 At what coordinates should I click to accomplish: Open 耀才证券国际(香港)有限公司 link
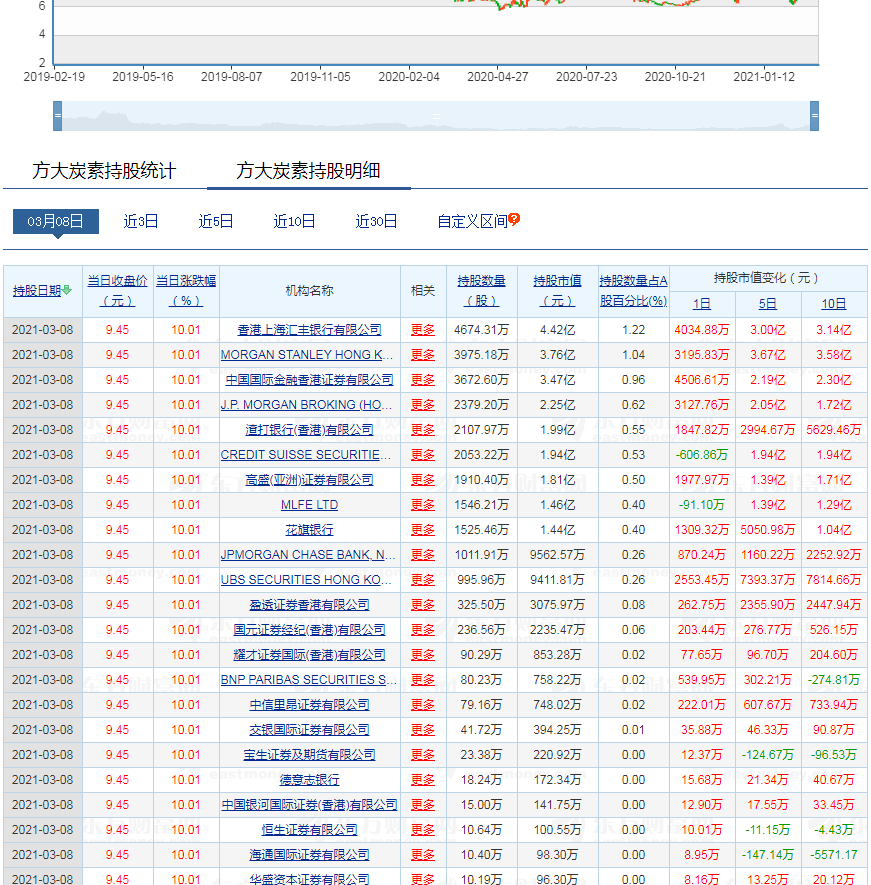tap(309, 655)
